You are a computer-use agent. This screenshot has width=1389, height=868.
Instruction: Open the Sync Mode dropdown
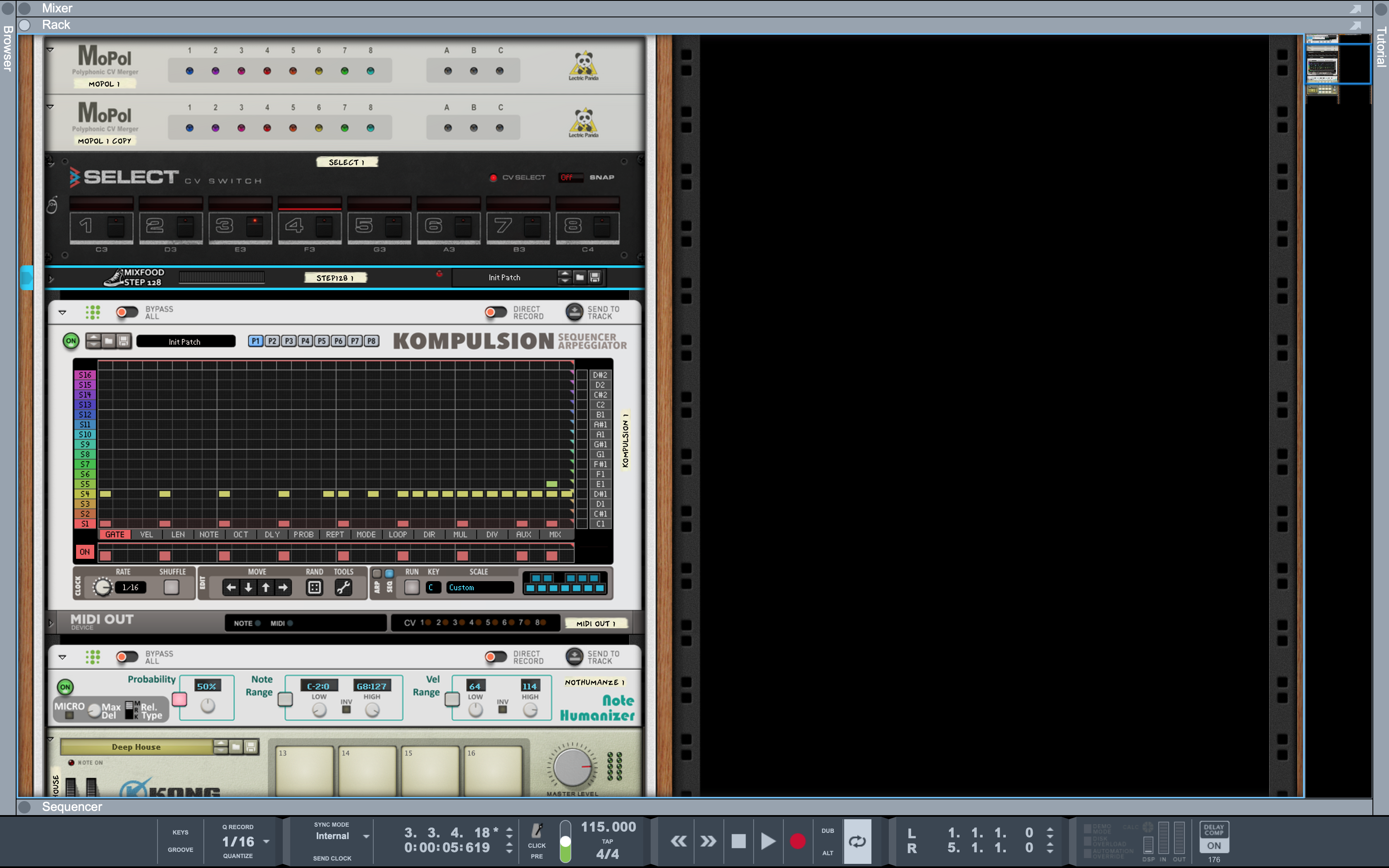click(x=366, y=837)
